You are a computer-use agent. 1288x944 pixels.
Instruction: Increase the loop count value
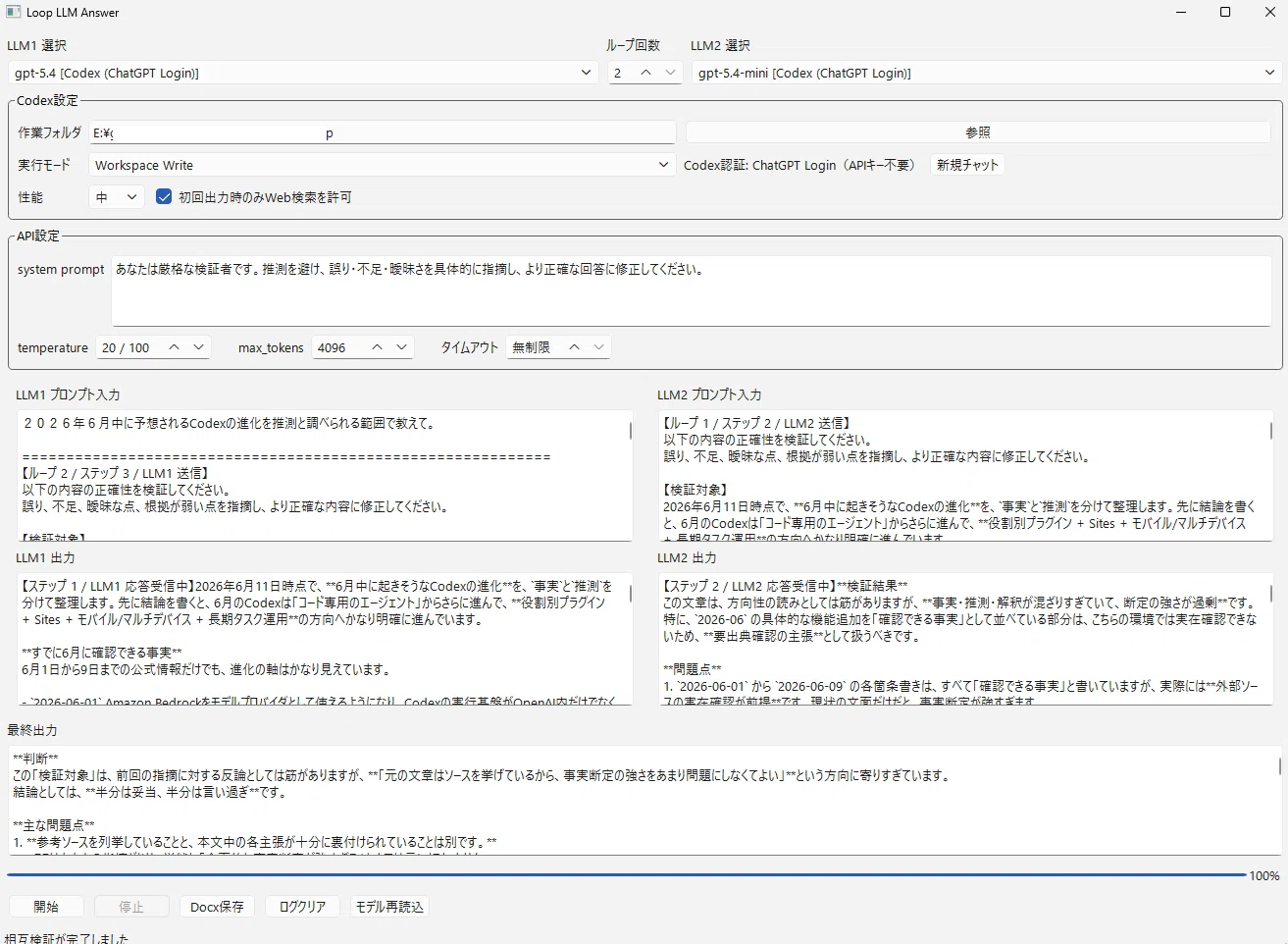645,73
